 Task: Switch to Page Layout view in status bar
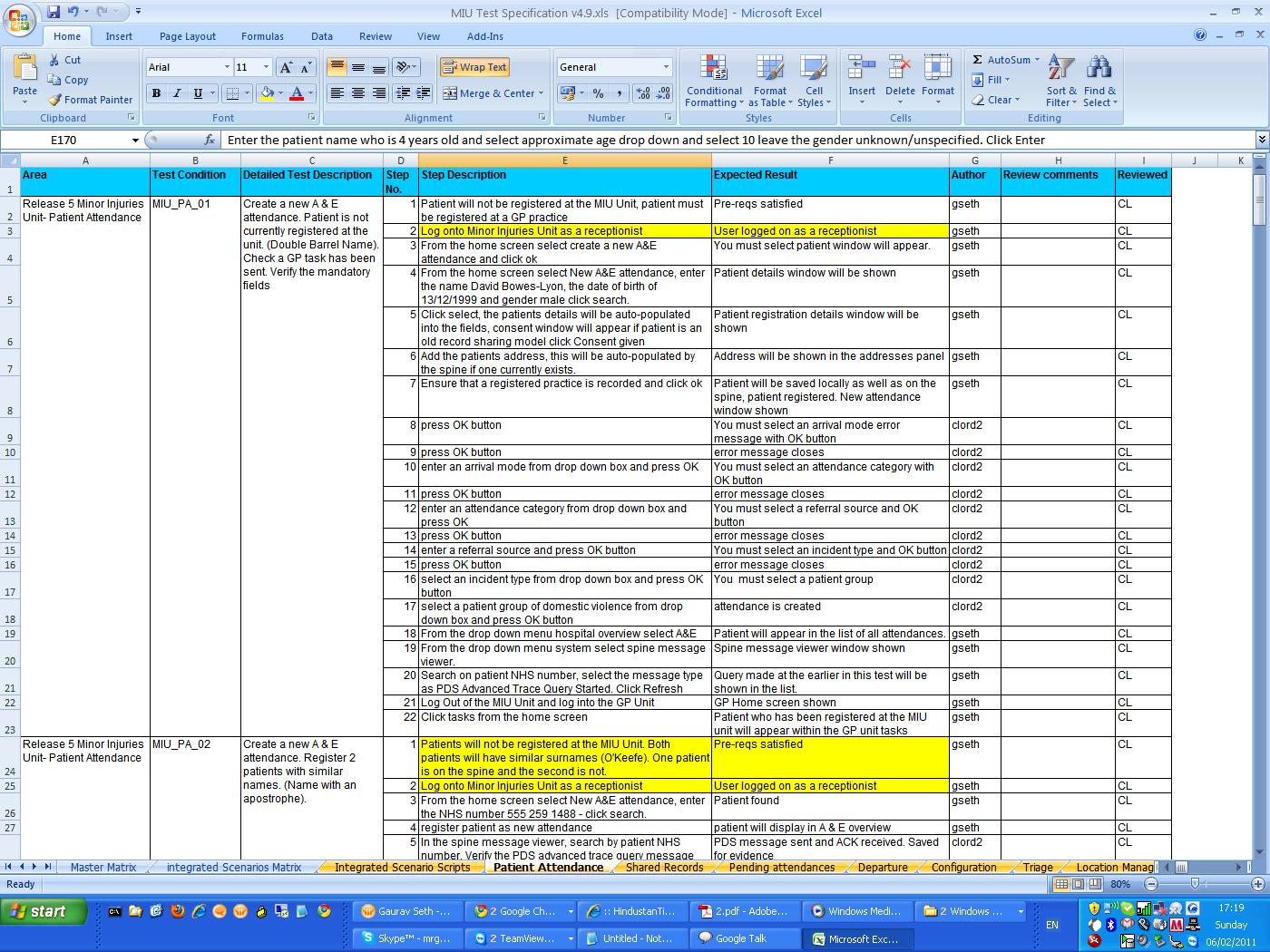pyautogui.click(x=1079, y=884)
